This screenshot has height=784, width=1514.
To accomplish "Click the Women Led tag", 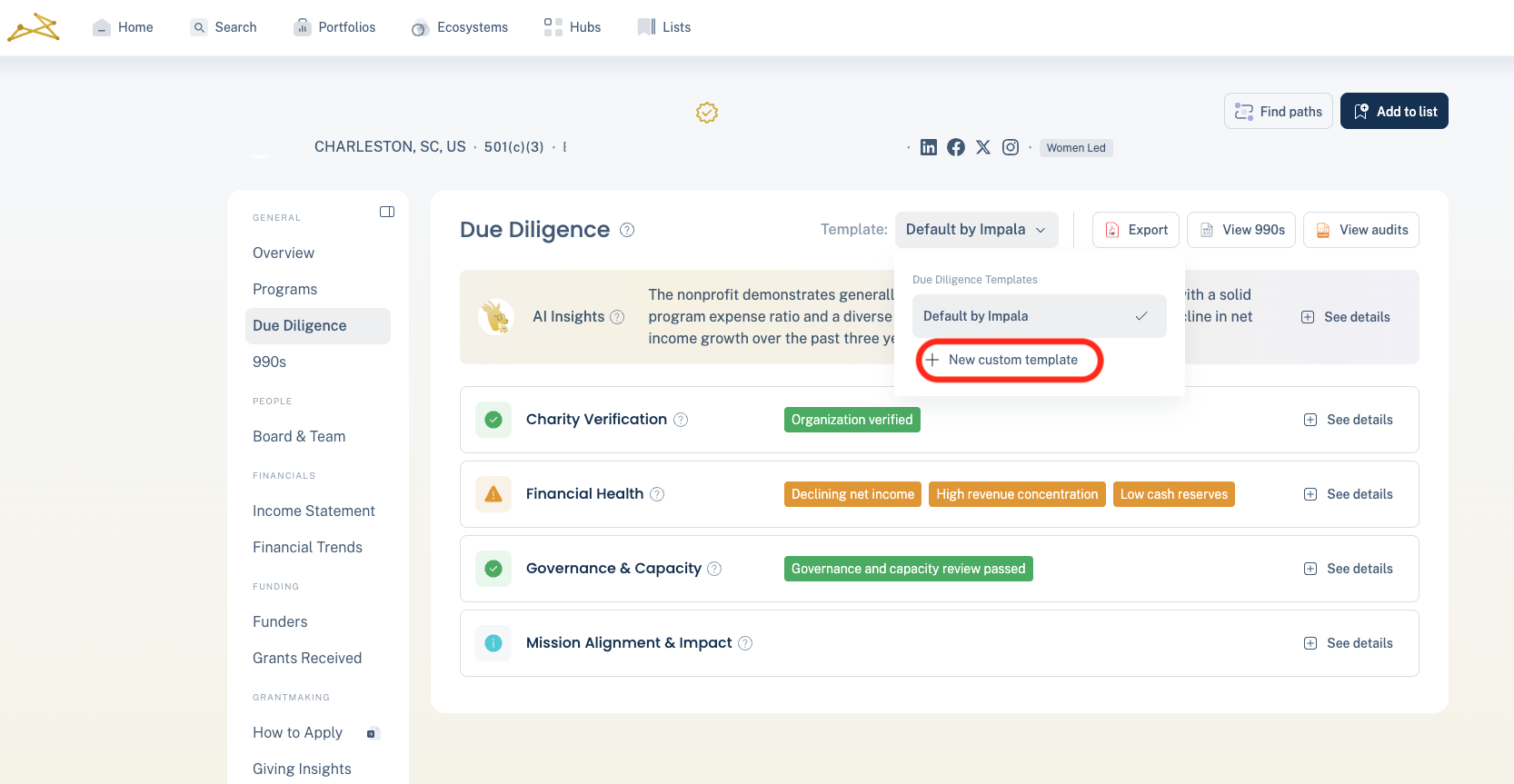I will click(1076, 148).
